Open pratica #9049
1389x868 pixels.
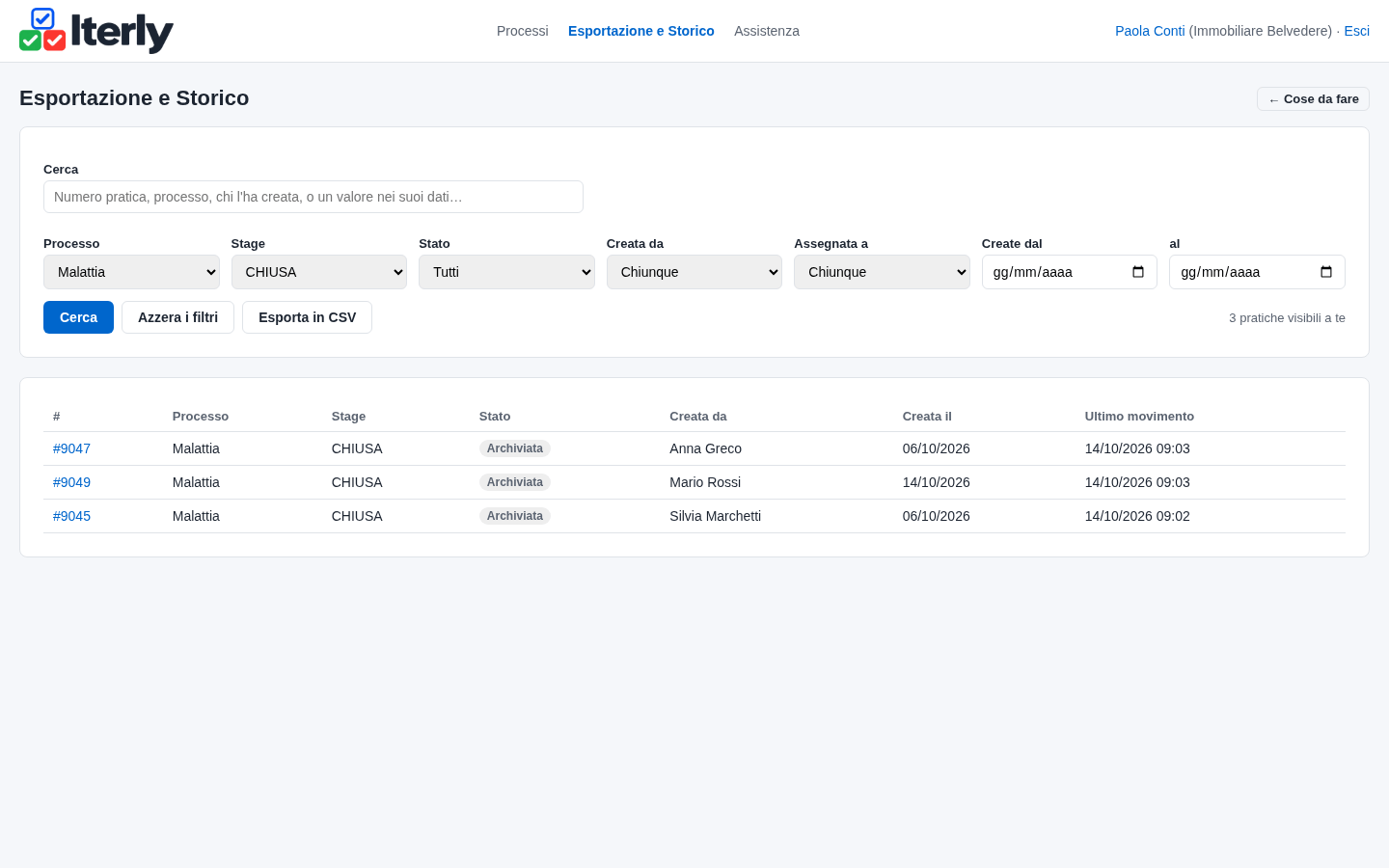coord(71,482)
